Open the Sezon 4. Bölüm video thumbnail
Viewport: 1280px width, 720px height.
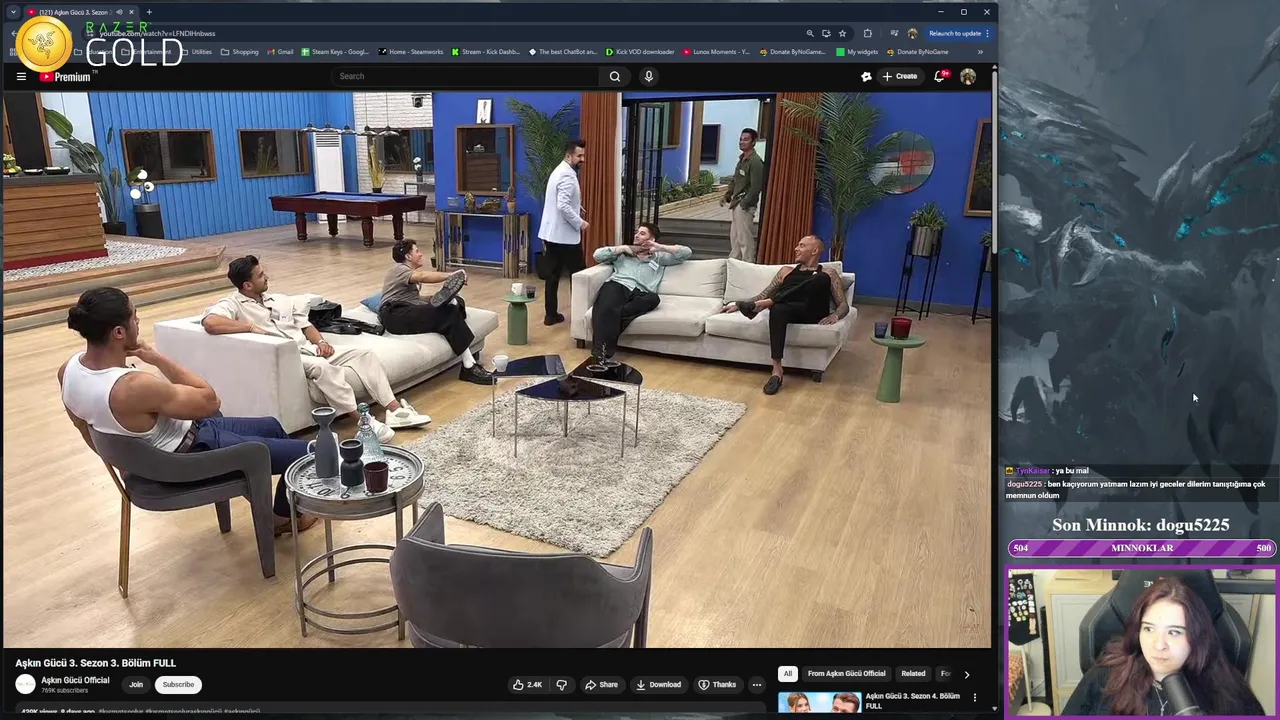[x=819, y=703]
